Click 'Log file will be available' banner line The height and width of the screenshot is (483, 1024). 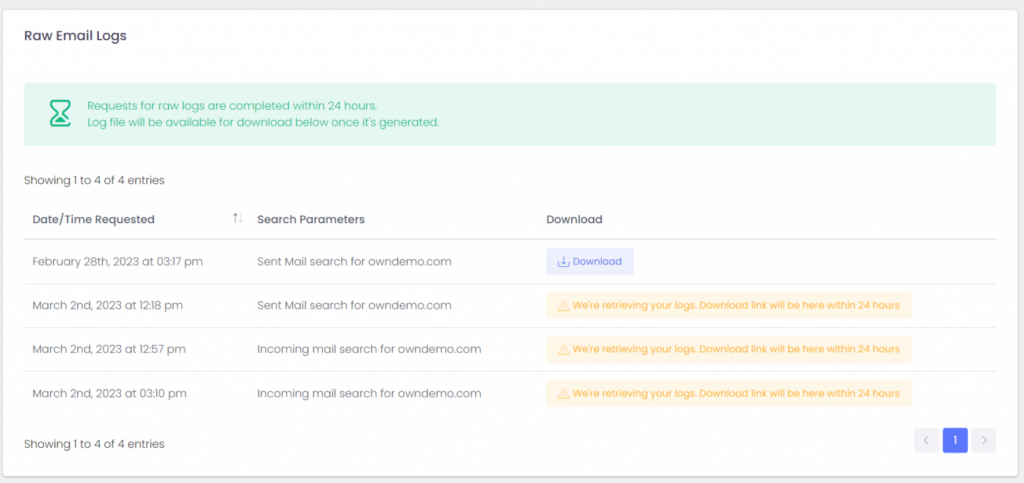pyautogui.click(x=263, y=122)
